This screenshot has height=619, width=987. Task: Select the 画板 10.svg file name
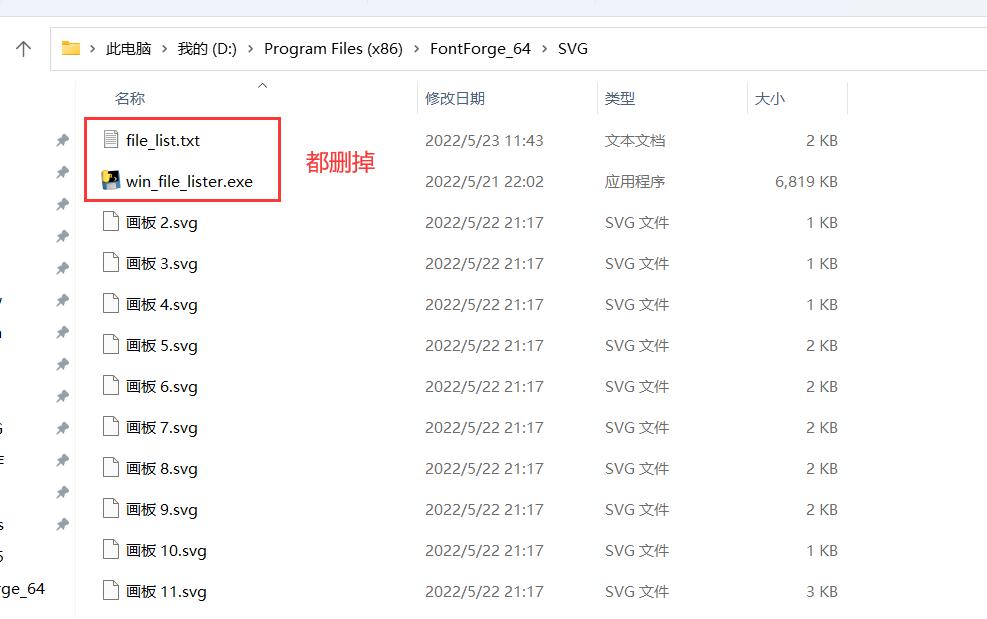pos(166,550)
